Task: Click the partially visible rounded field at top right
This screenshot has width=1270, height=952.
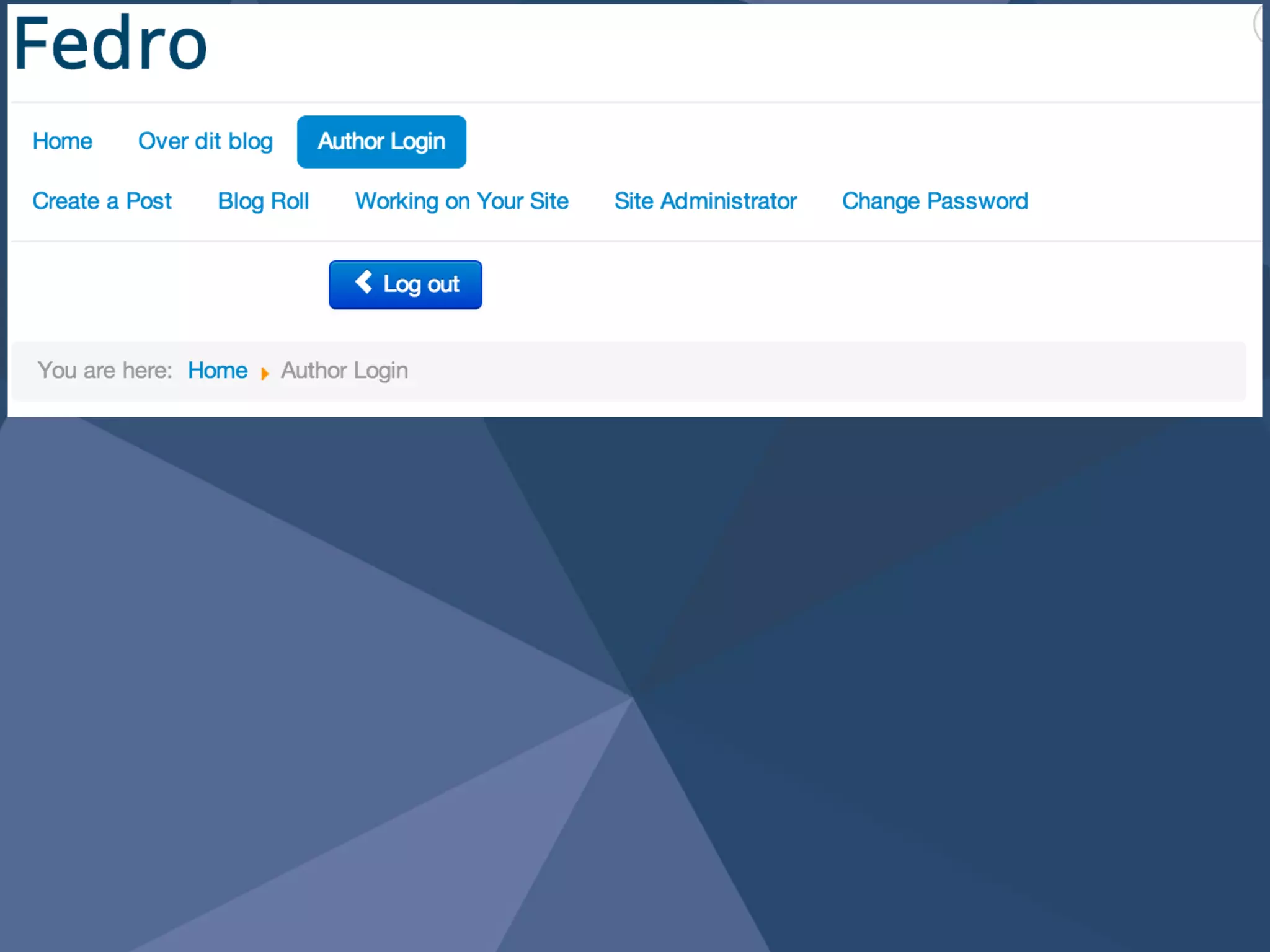Action: (x=1259, y=25)
